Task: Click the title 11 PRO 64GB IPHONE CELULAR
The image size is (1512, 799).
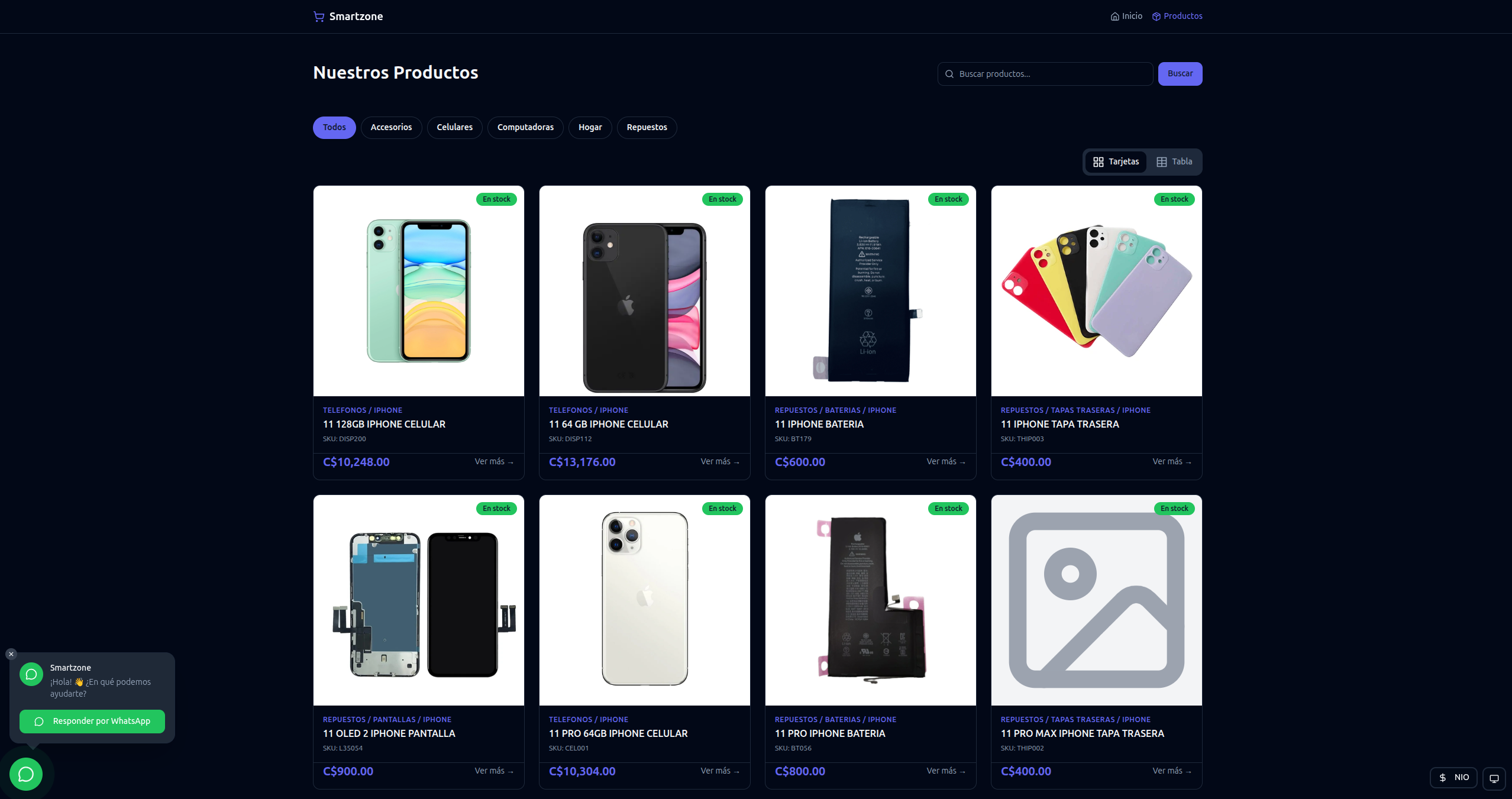Action: (x=618, y=734)
